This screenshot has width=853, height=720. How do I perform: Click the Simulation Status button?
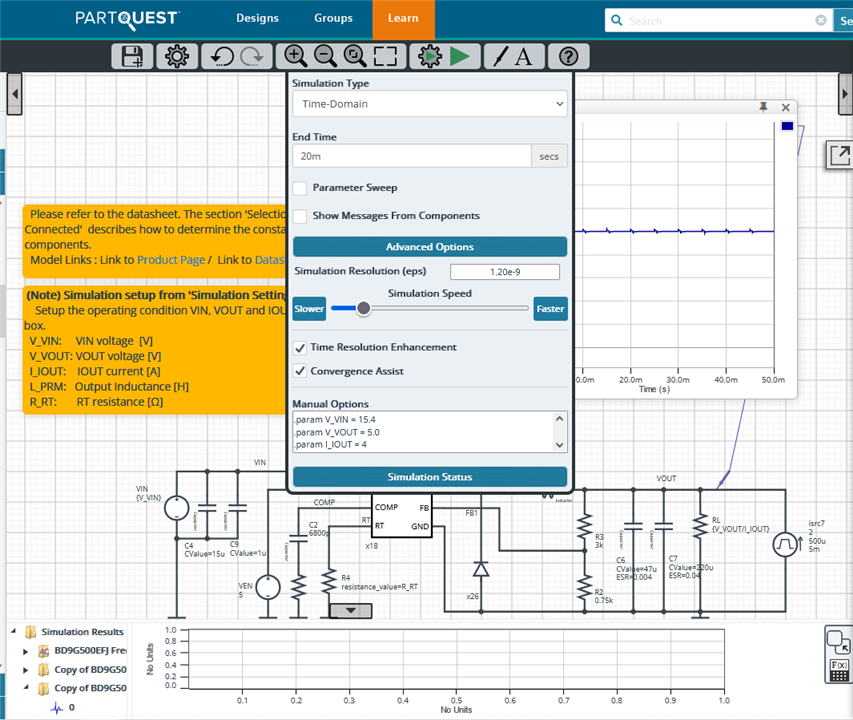point(429,477)
